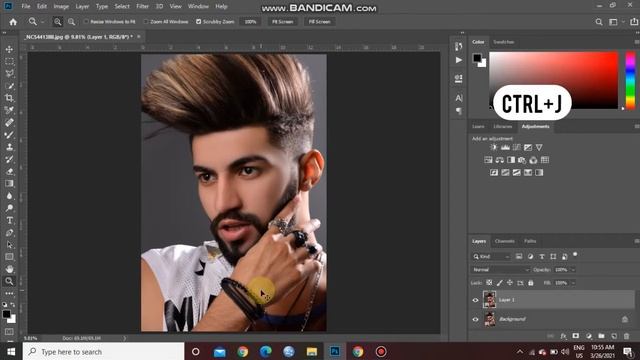Switch to the Paths tab

(x=530, y=241)
